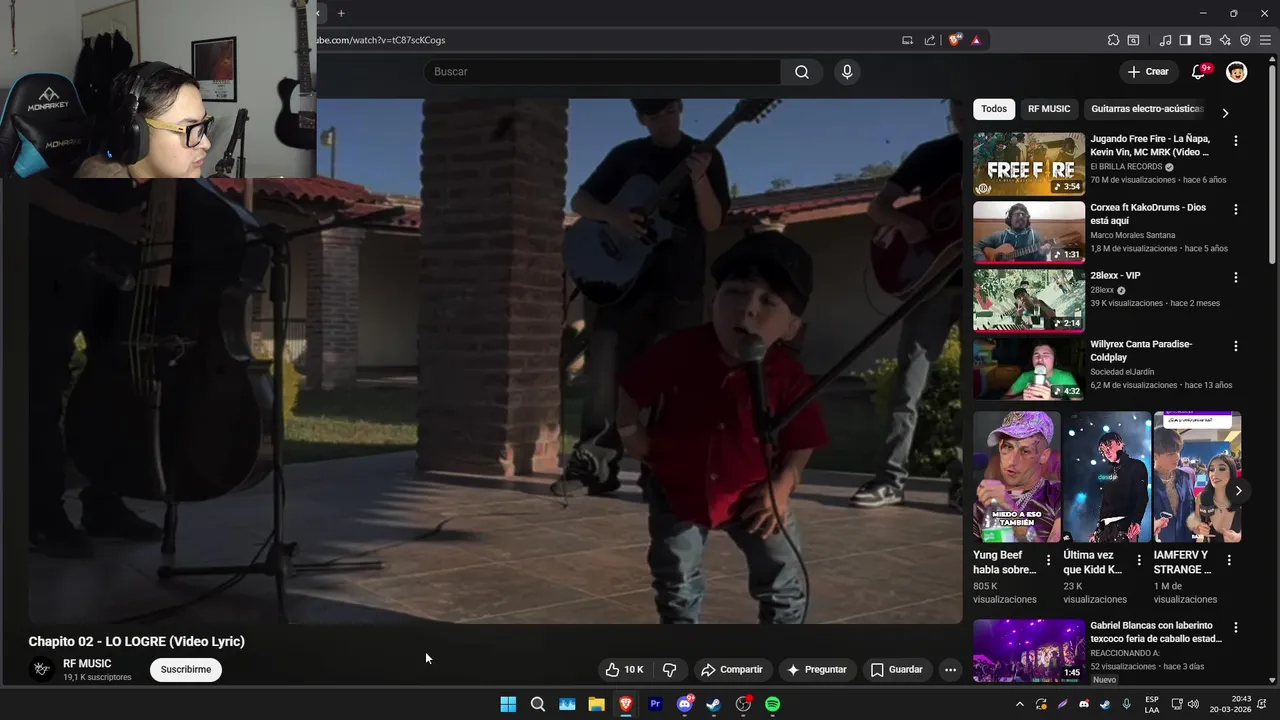Open options for Willyrex Canta Paradise video

(1236, 346)
